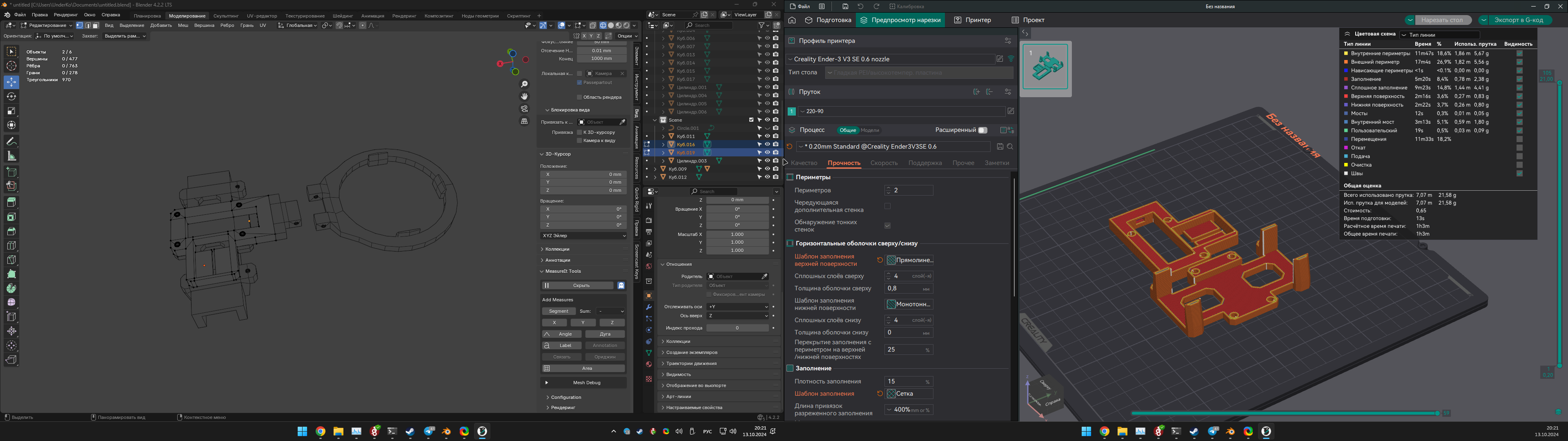Switch to the Подготовка tab in slicer
Image resolution: width=1568 pixels, height=441 pixels.
(828, 20)
